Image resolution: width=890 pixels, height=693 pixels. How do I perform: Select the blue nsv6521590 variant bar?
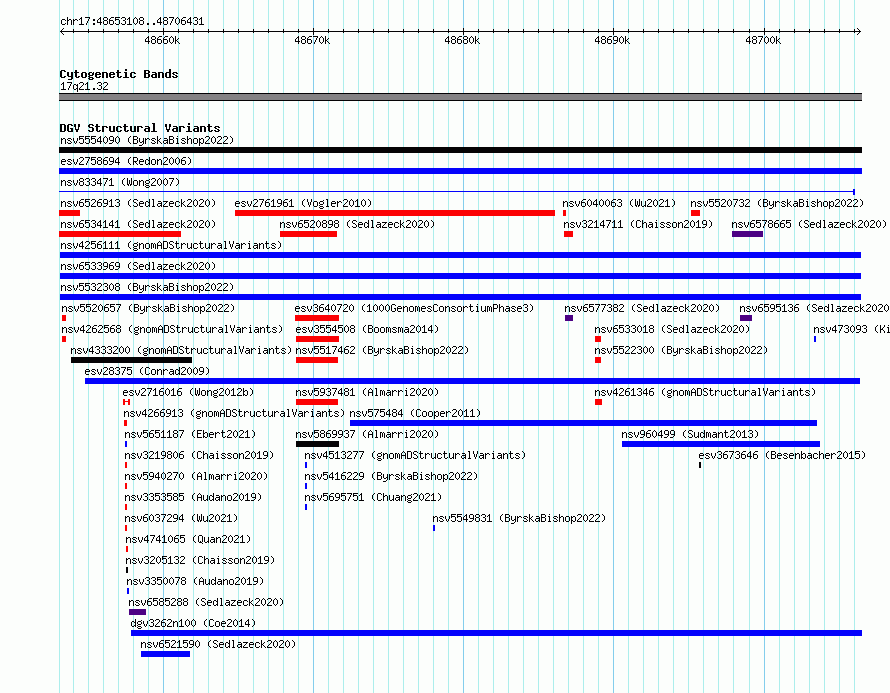(x=165, y=654)
